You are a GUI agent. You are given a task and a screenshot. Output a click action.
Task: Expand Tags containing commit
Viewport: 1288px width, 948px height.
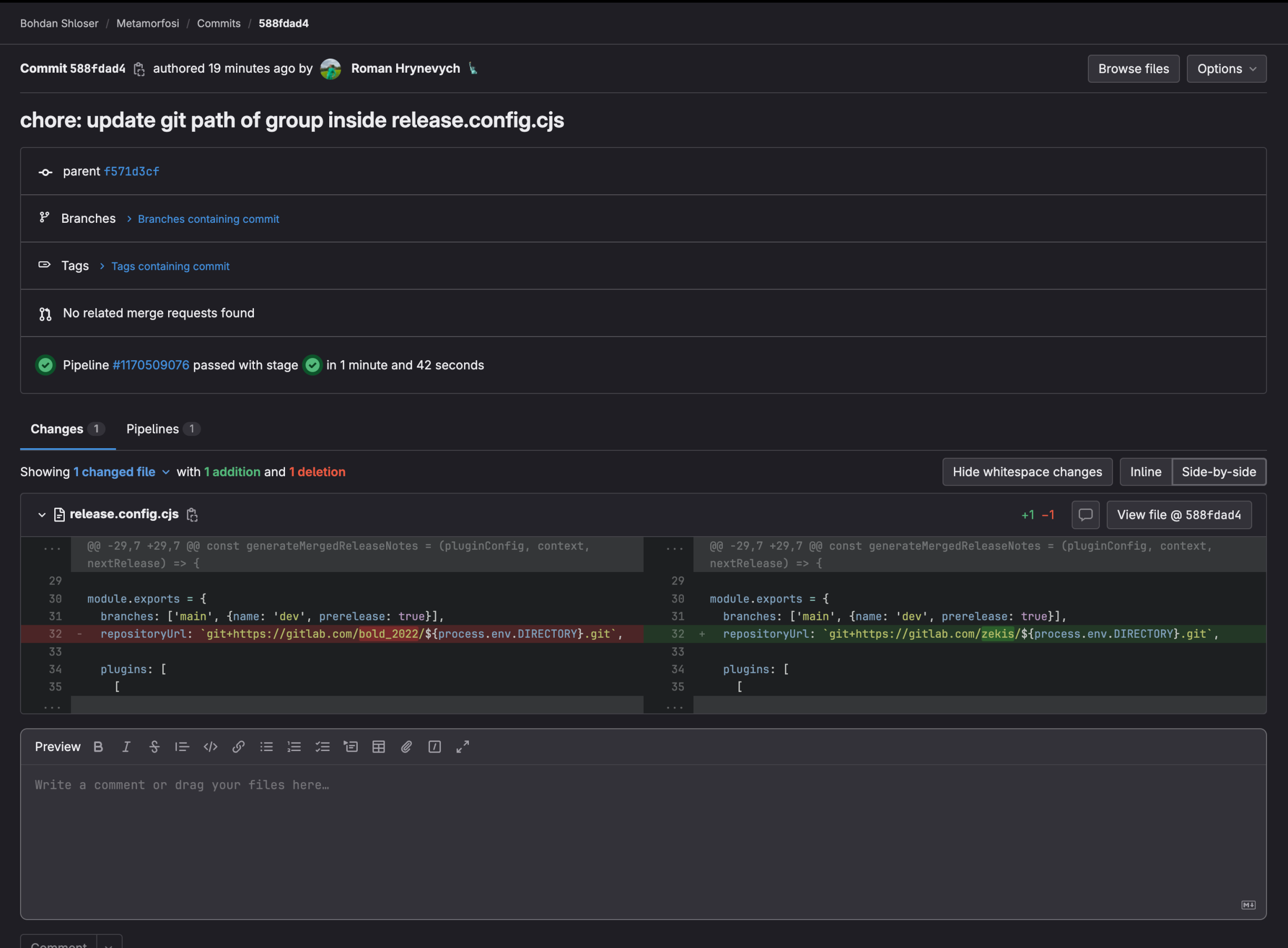tap(170, 265)
